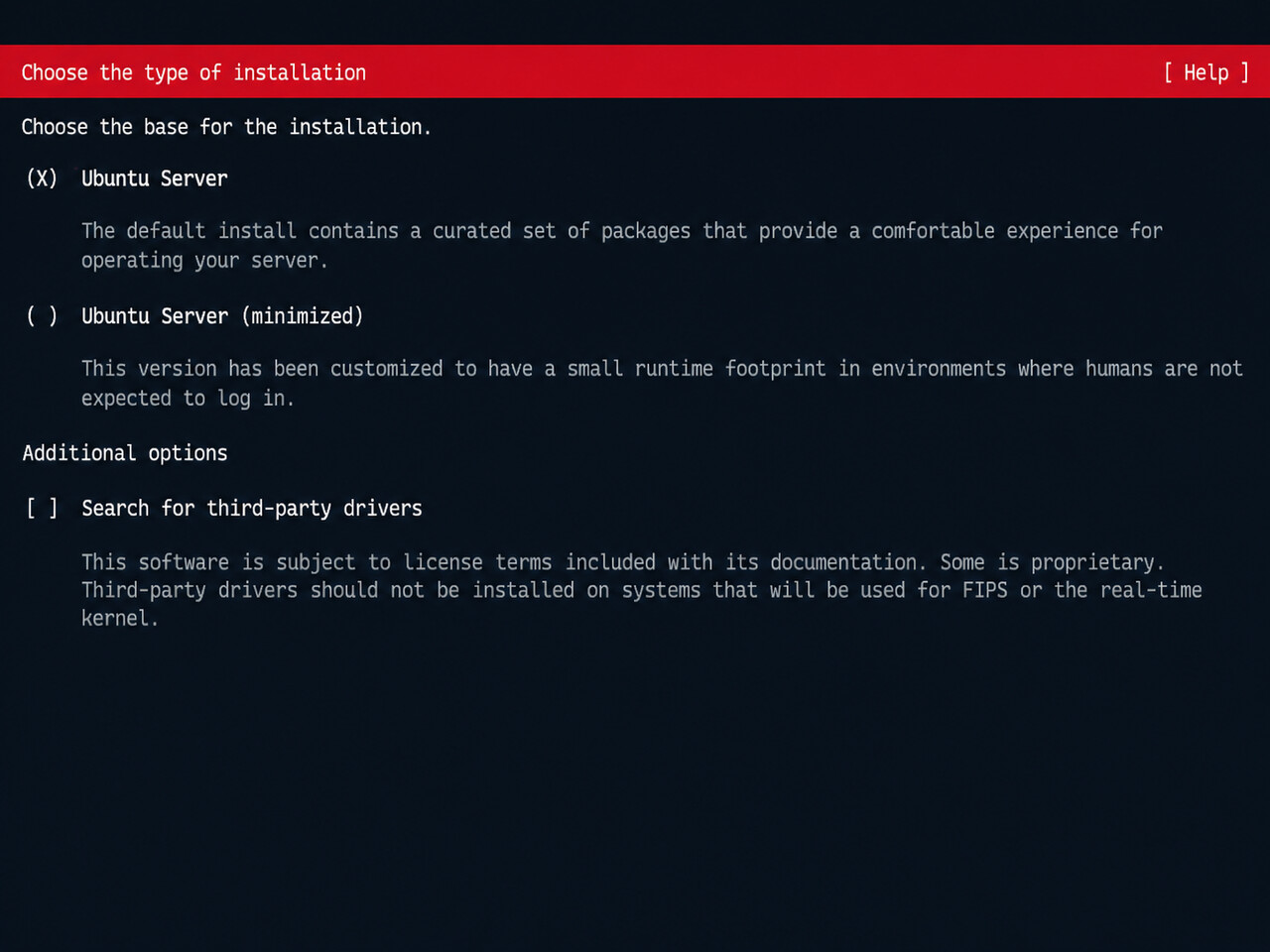Click the "Additional options" section heading
Screen dimensions: 1270x952
tap(125, 453)
